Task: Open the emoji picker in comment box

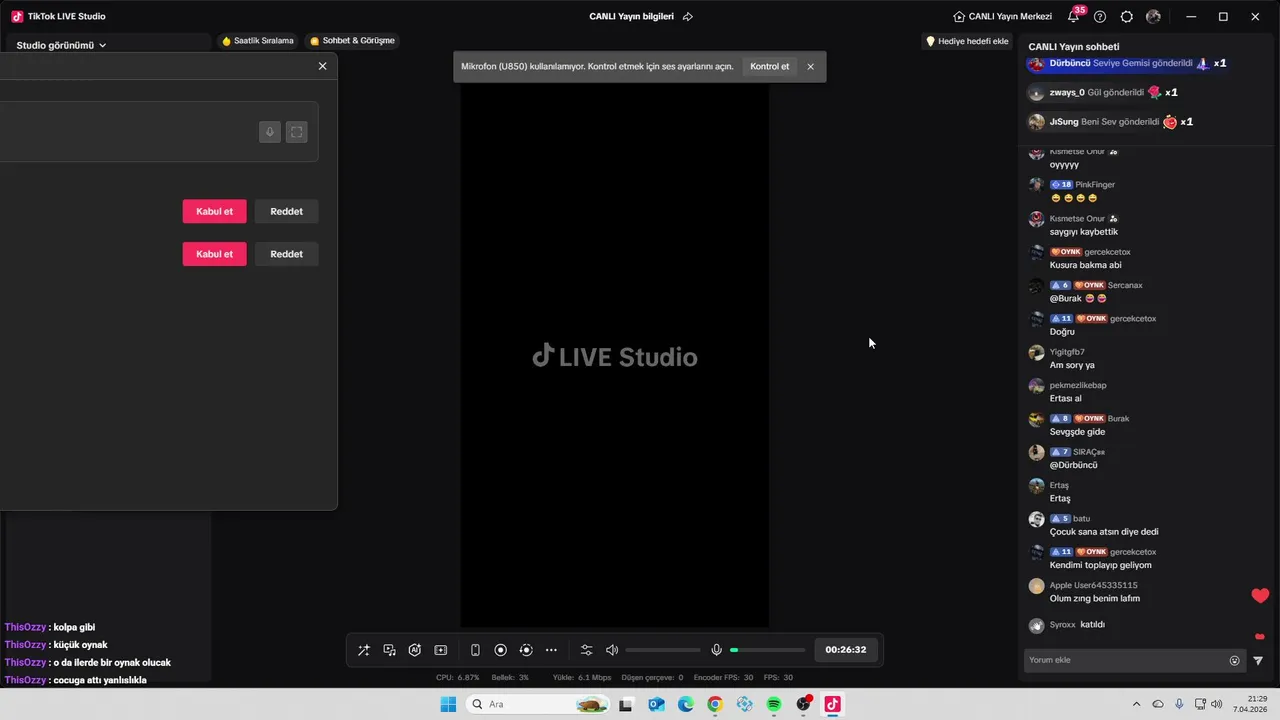Action: click(x=1235, y=660)
